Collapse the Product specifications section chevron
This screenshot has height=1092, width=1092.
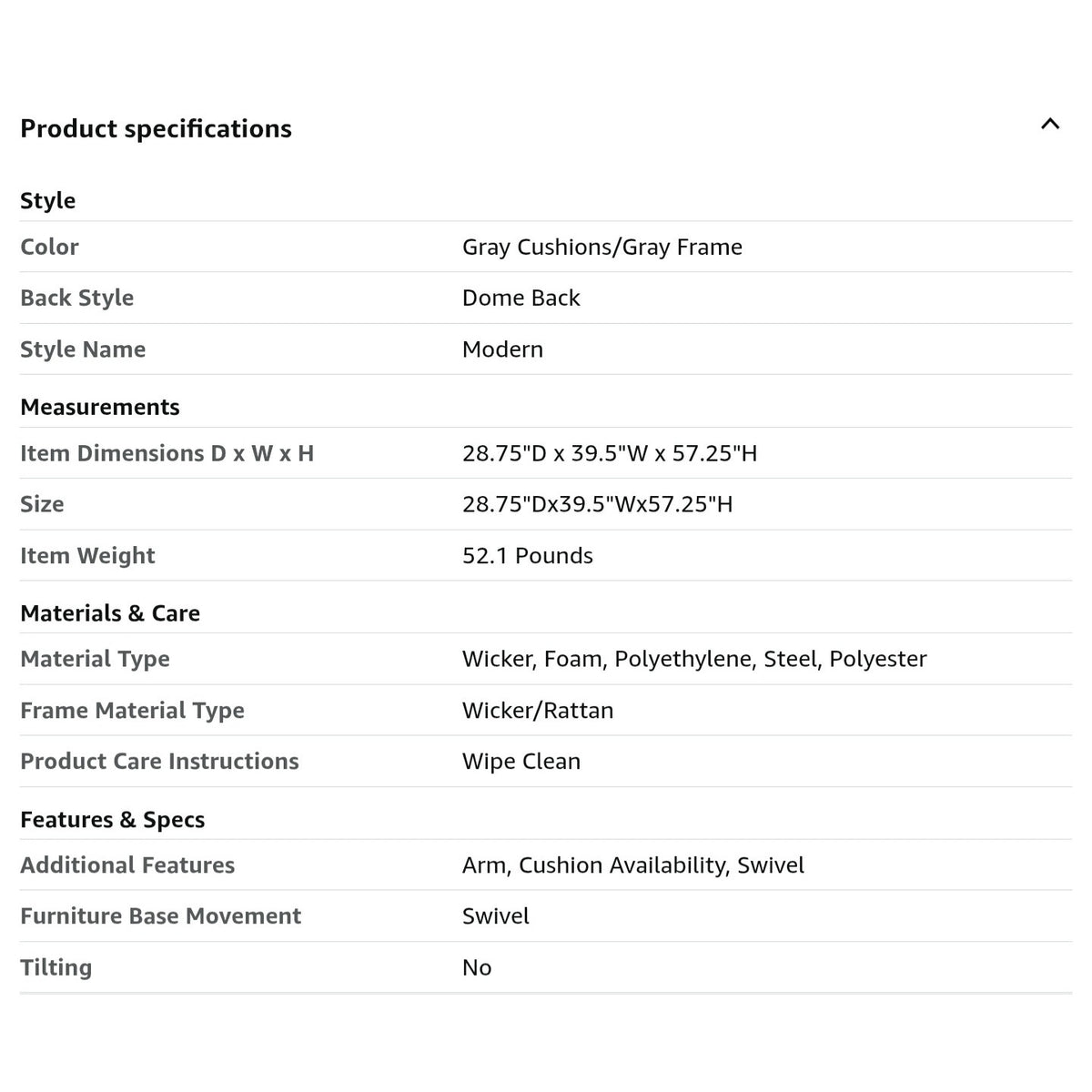click(x=1050, y=124)
